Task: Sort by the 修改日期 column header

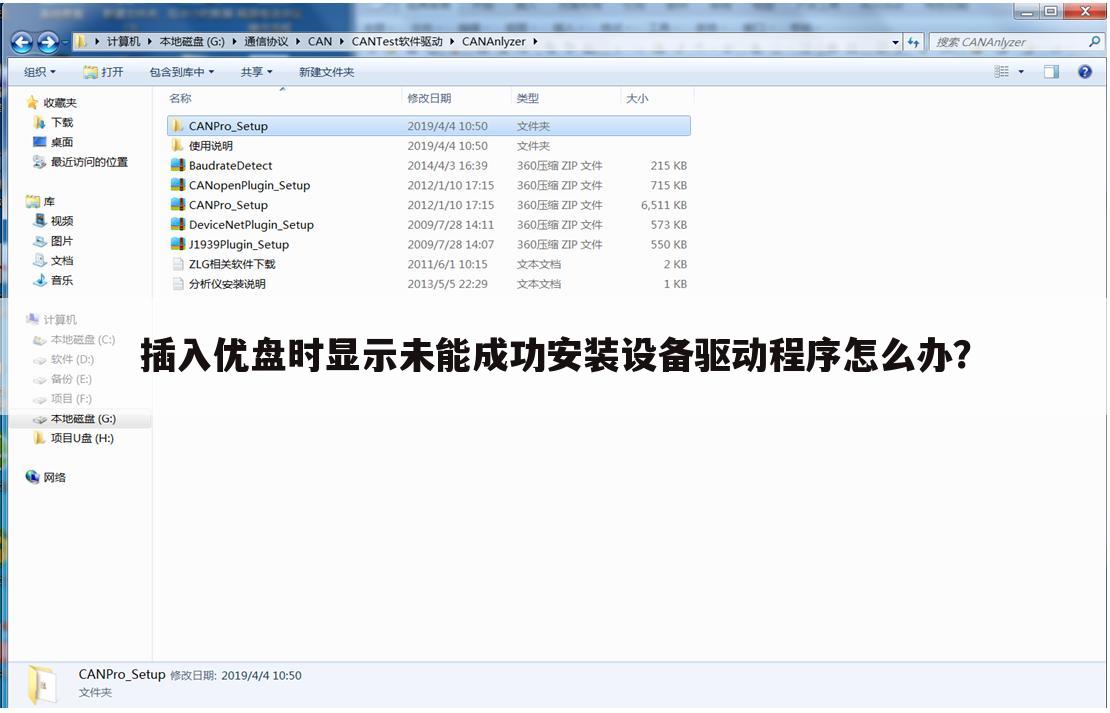Action: [429, 98]
